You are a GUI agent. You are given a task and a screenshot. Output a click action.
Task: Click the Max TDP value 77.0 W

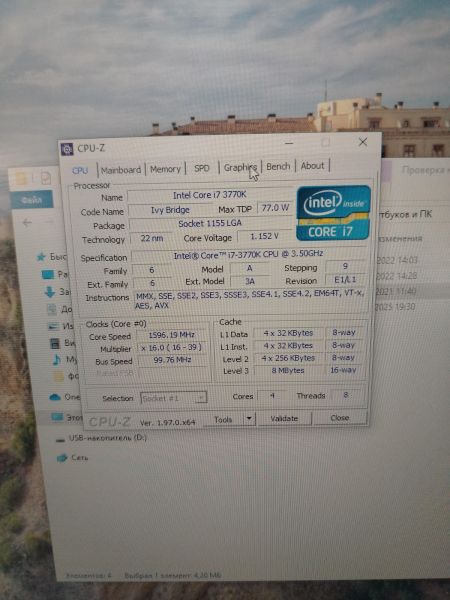[x=275, y=208]
